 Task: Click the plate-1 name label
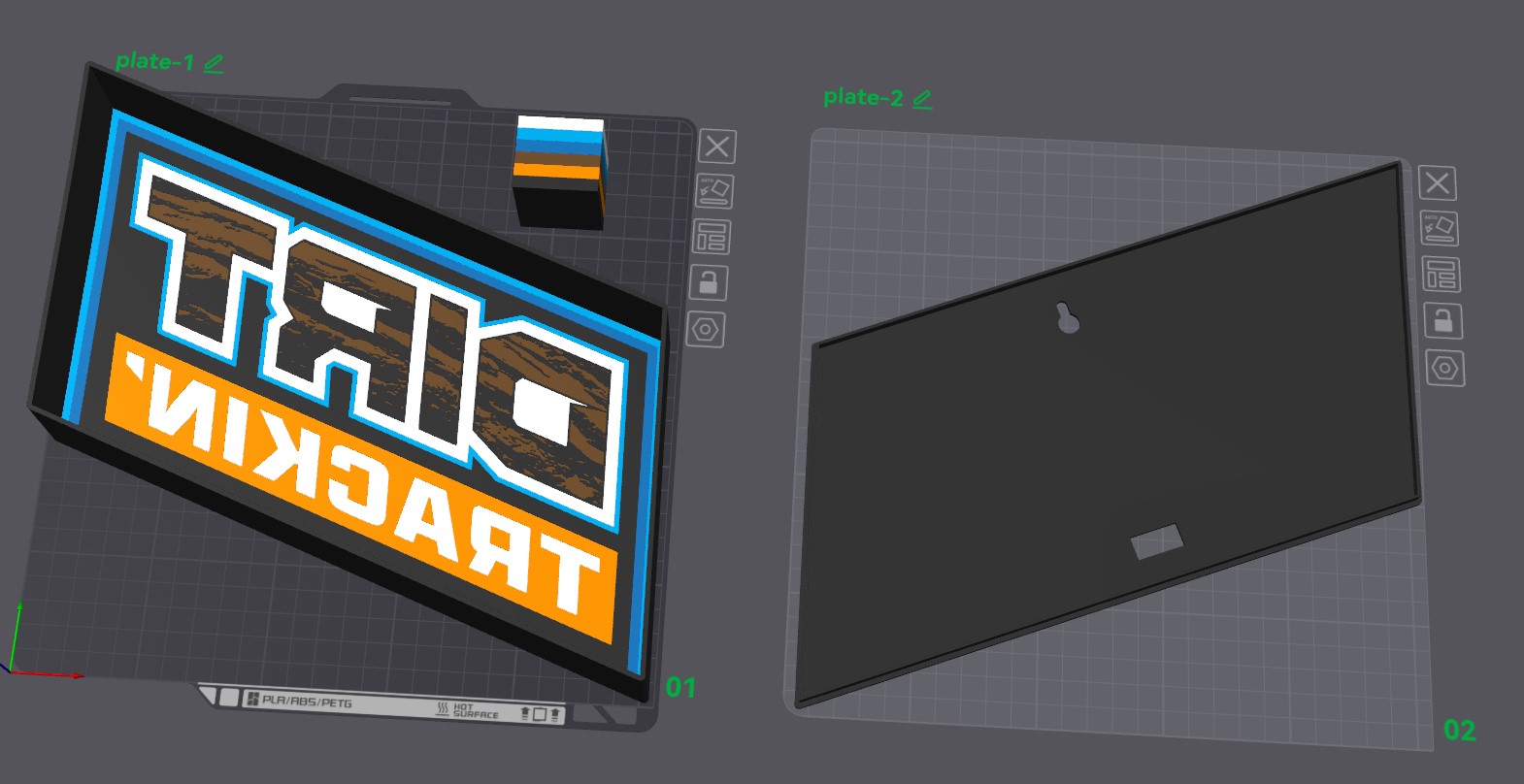pos(154,61)
